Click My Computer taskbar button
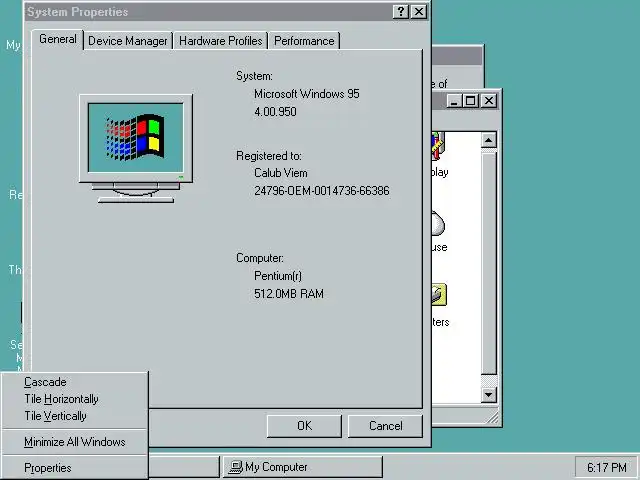This screenshot has height=480, width=640. pyautogui.click(x=303, y=467)
